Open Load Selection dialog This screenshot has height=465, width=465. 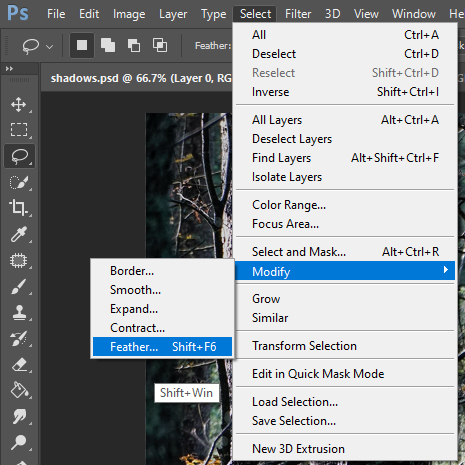(x=345, y=402)
